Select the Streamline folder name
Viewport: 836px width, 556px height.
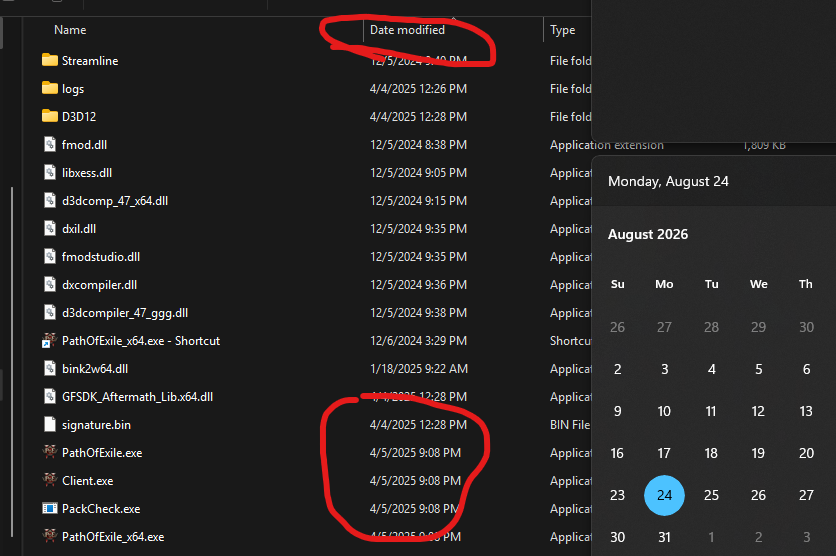pos(90,61)
